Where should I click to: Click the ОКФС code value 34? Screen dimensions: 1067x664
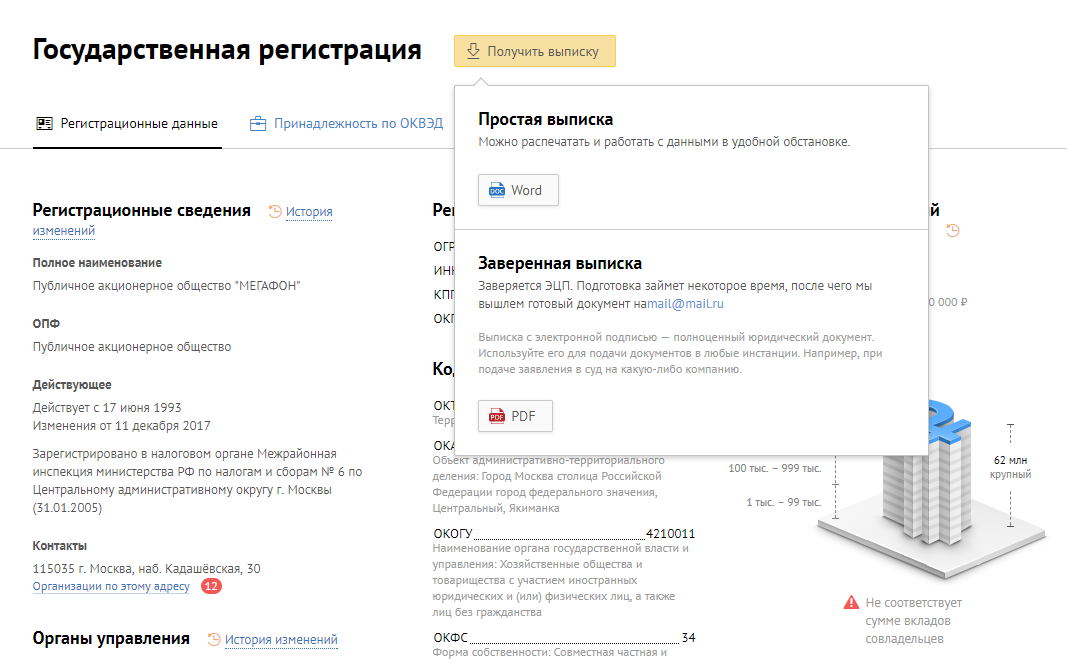689,637
